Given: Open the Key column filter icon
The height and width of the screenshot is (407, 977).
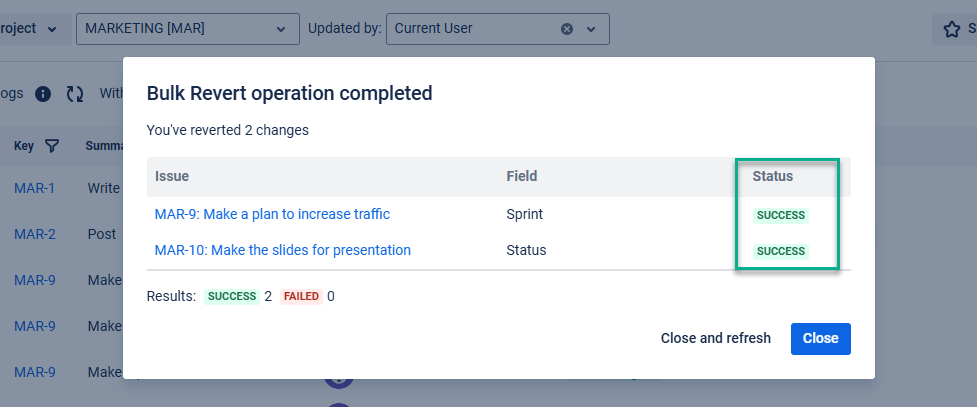Looking at the screenshot, I should (x=52, y=146).
